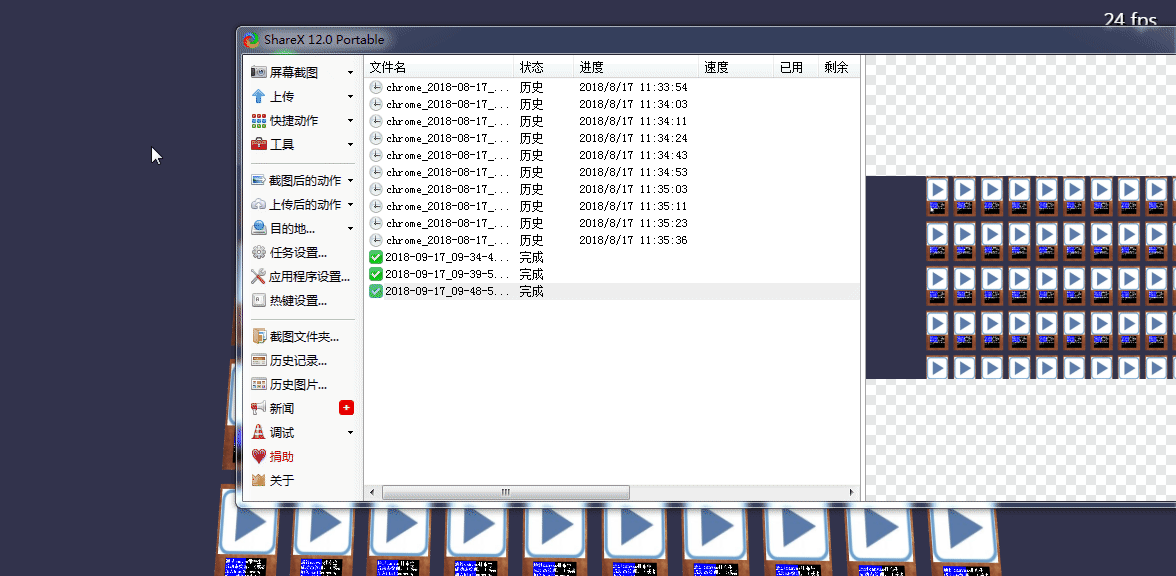1176x576 pixels.
Task: Click green checkmark of 2018-09-17_09-48 file
Action: (x=376, y=292)
